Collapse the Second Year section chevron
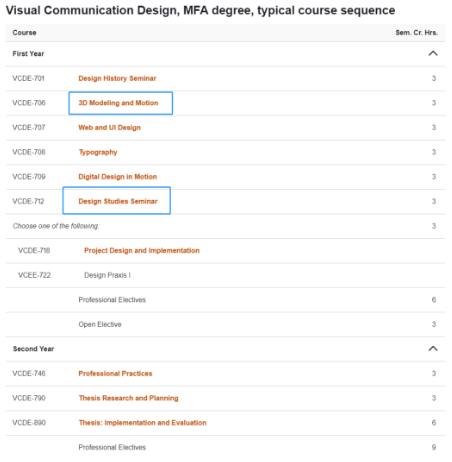 [x=433, y=348]
